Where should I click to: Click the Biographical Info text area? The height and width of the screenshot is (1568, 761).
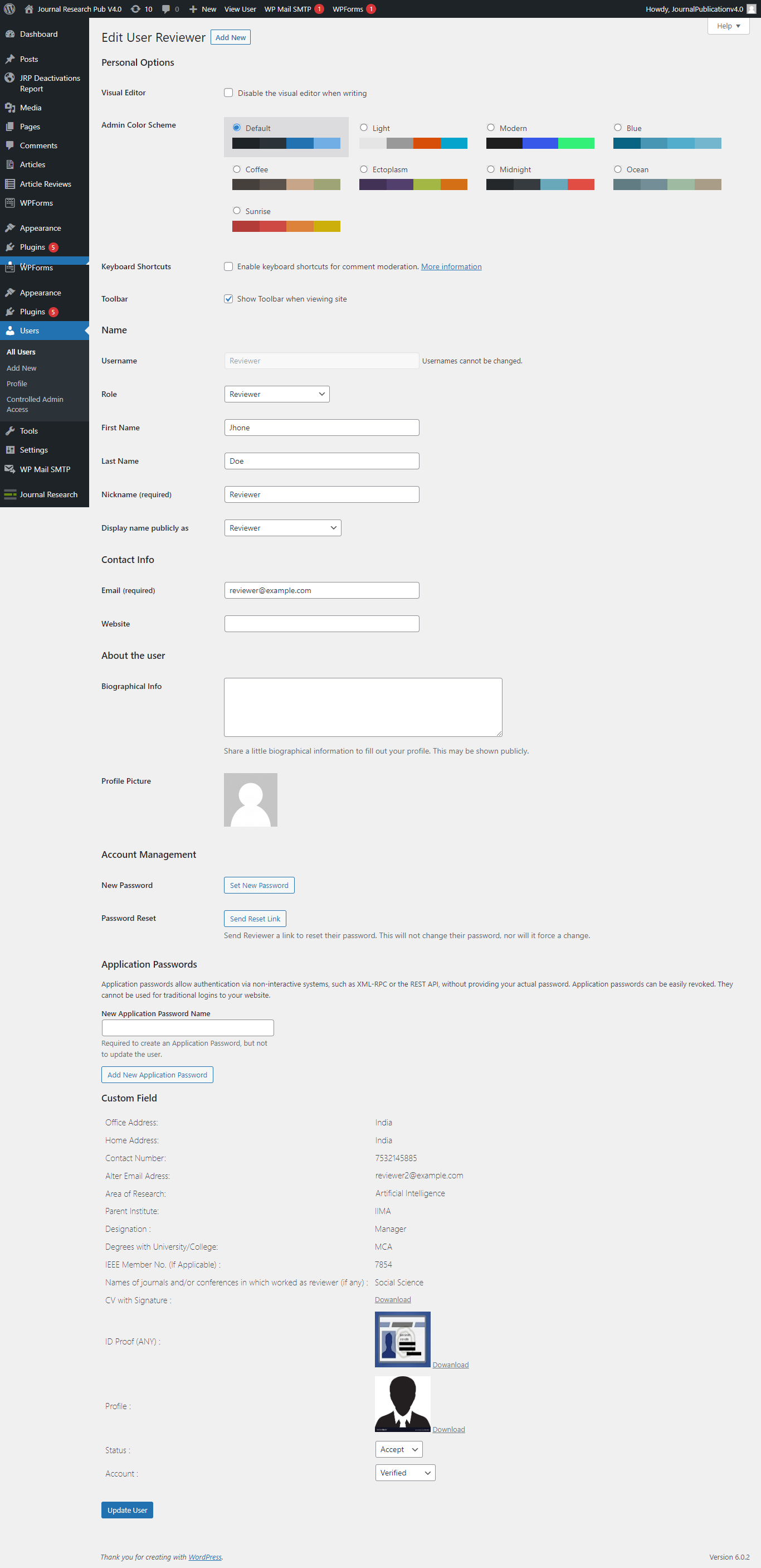tap(363, 707)
